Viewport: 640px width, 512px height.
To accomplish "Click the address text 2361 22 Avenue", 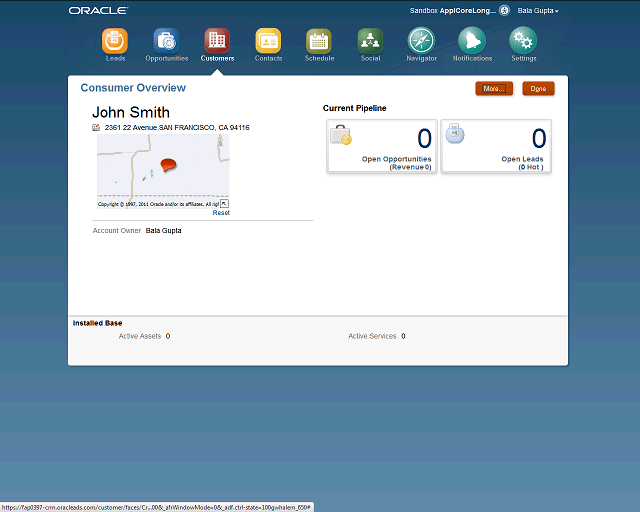I will (177, 127).
